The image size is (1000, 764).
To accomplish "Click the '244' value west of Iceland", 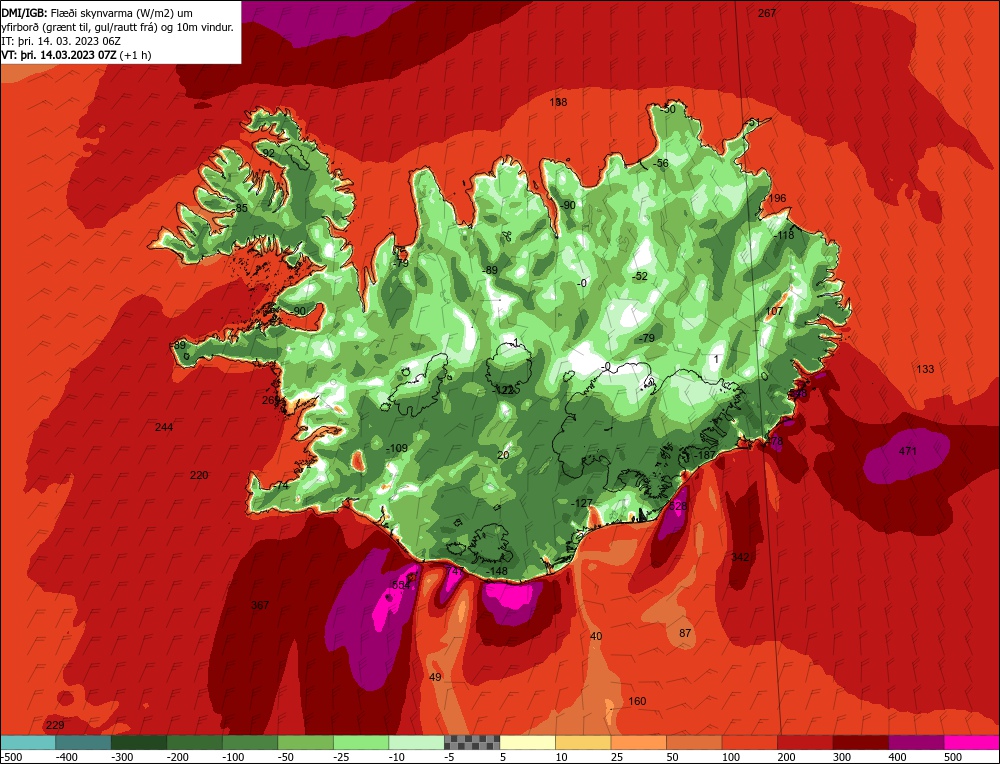I will (x=164, y=427).
